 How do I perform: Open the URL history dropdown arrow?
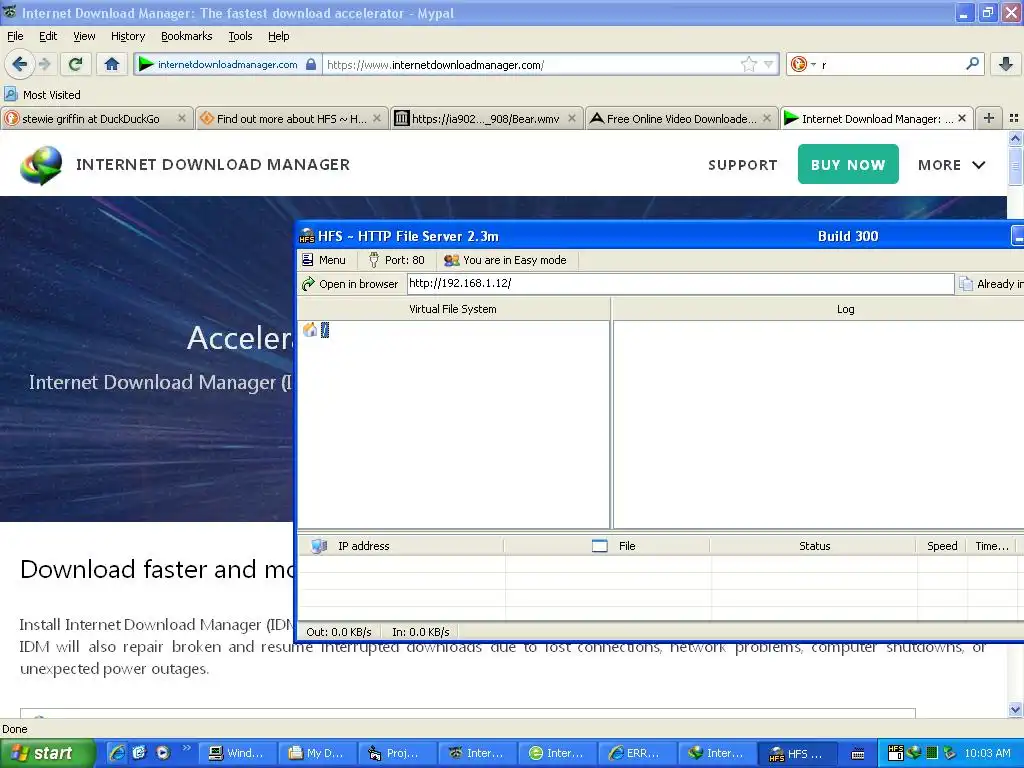pyautogui.click(x=769, y=64)
